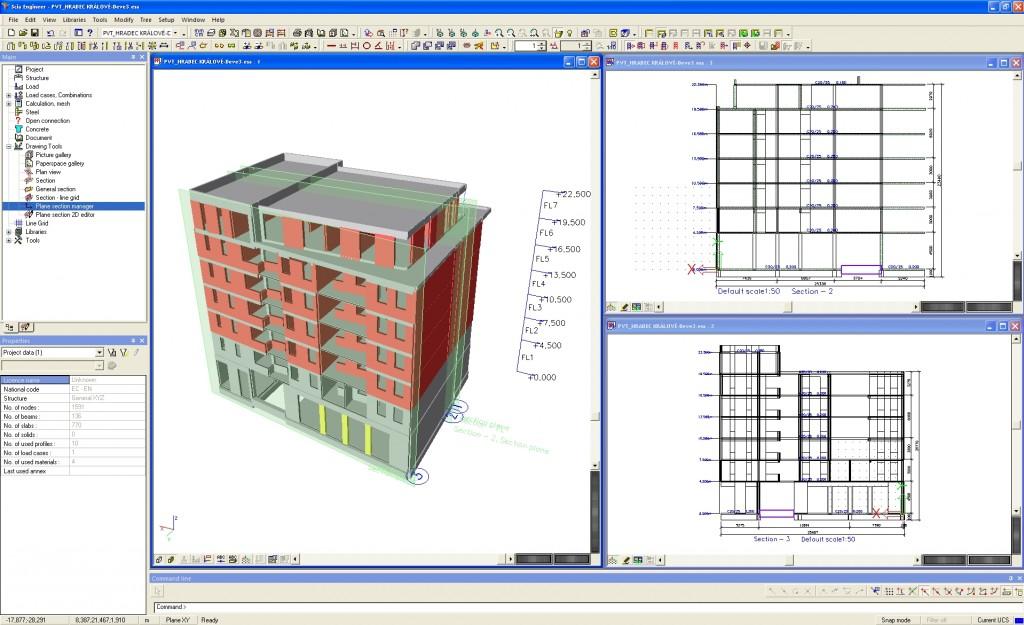This screenshot has width=1024, height=625.
Task: Select the Picture gallery tree item
Action: coord(52,155)
